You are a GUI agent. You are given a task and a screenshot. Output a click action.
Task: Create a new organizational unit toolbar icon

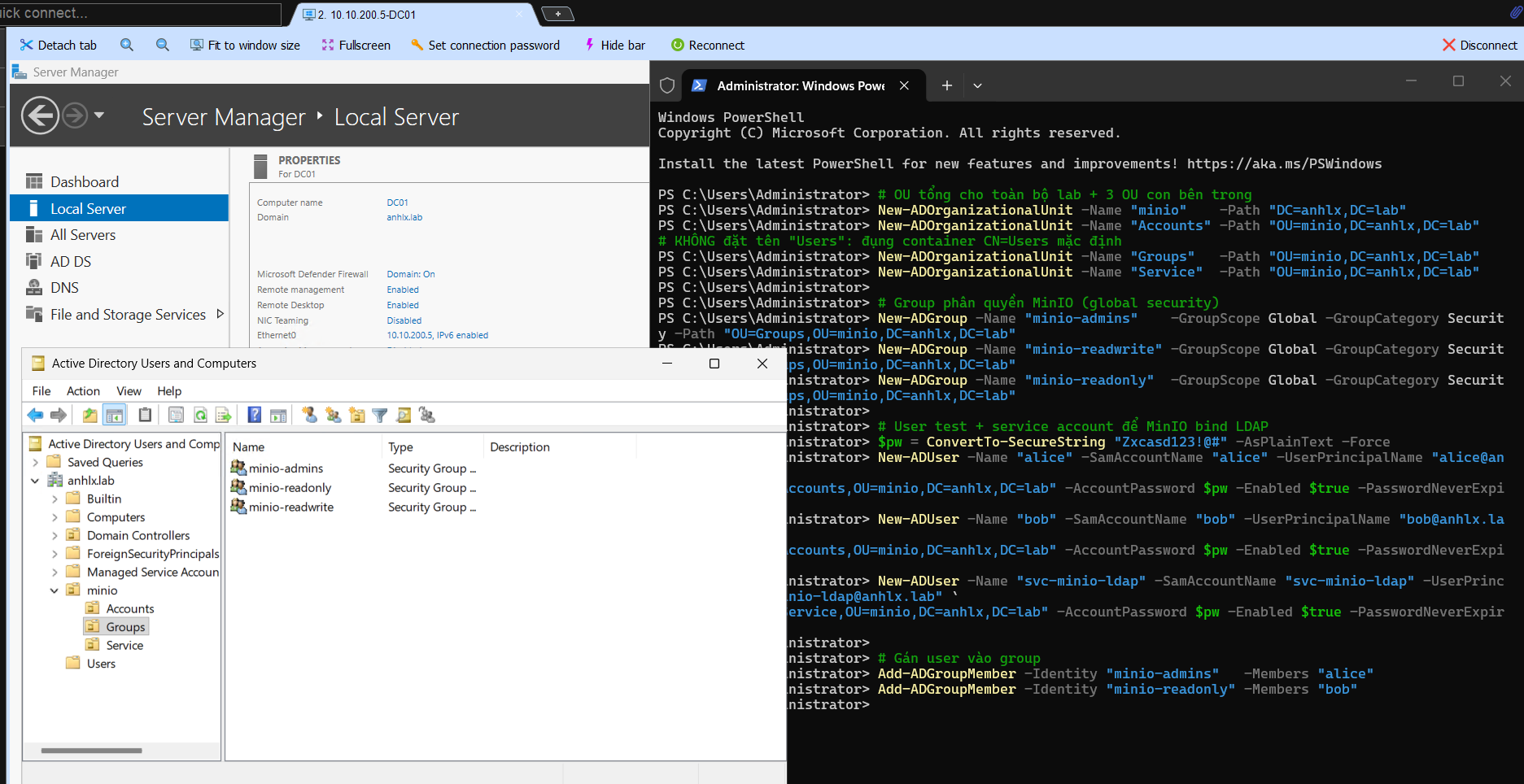(x=356, y=416)
